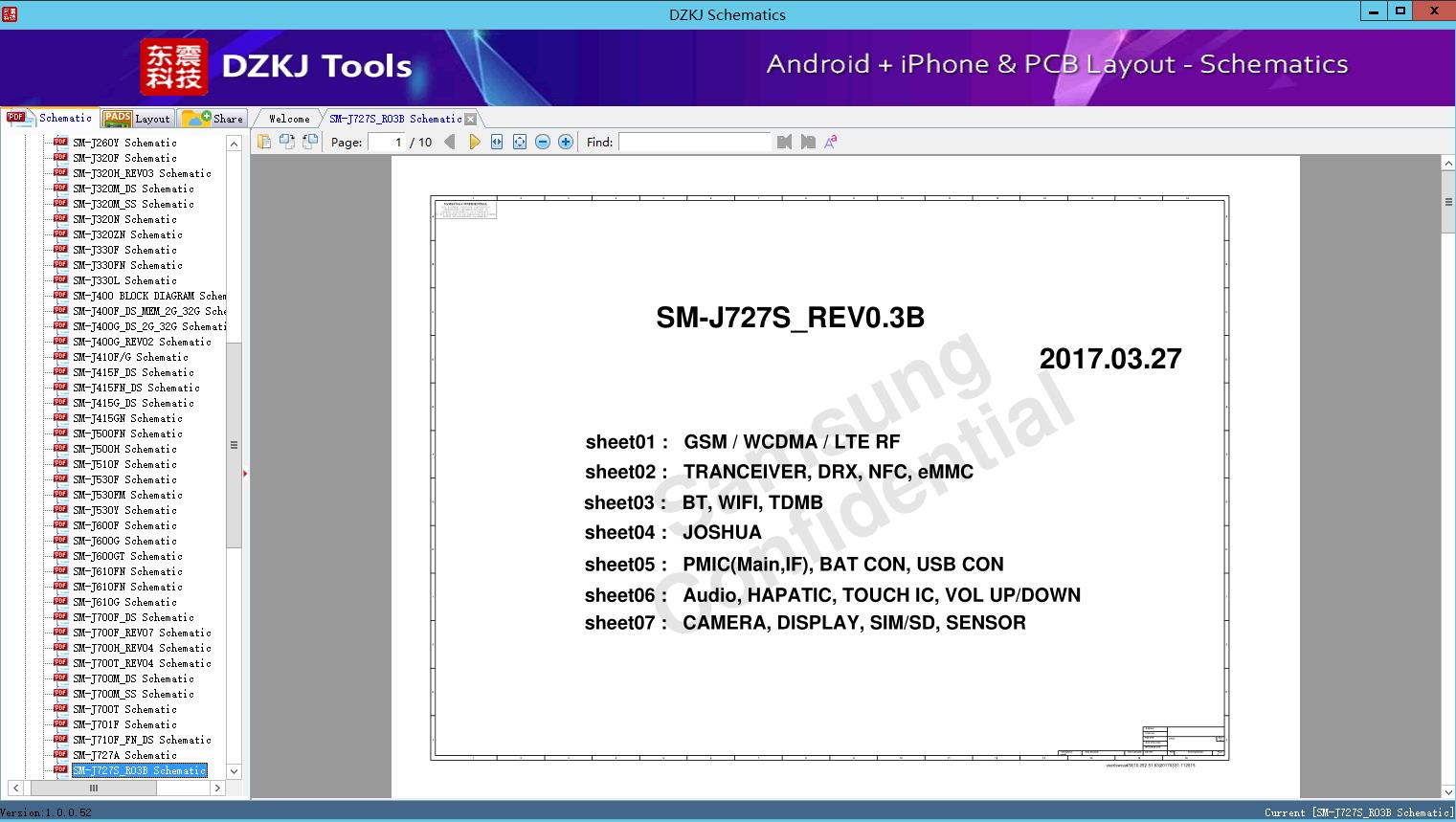
Task: Click the PDF icon beside SM-J610G Schematic
Action: pos(60,601)
